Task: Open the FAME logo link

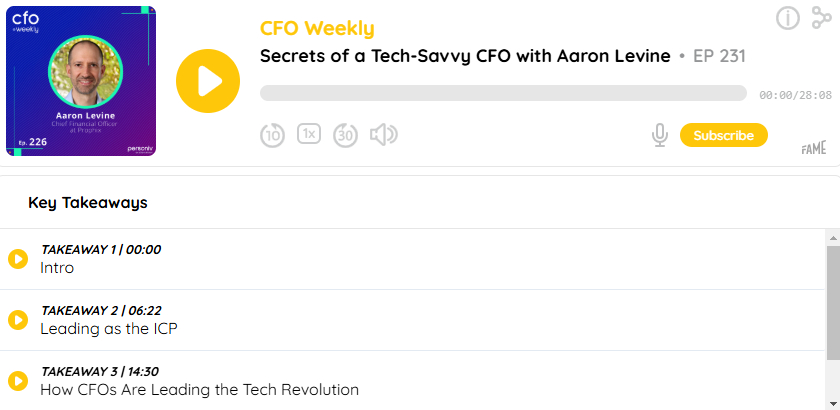Action: click(x=814, y=150)
